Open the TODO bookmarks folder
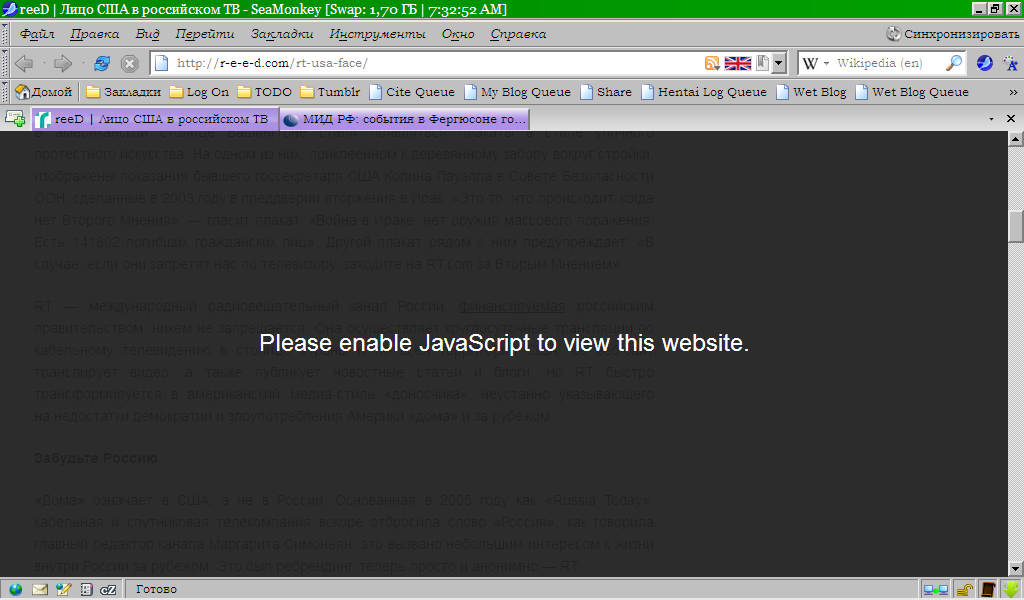The width and height of the screenshot is (1024, 600). [x=264, y=92]
